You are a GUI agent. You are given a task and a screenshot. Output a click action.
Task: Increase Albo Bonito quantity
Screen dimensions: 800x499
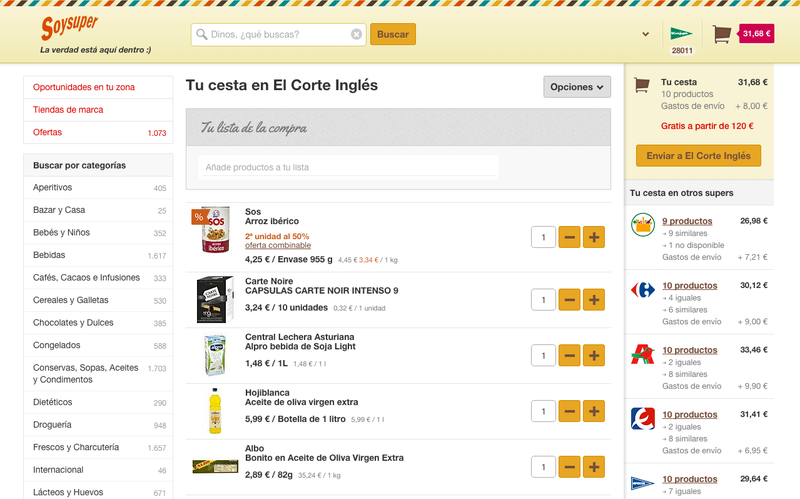pyautogui.click(x=594, y=467)
